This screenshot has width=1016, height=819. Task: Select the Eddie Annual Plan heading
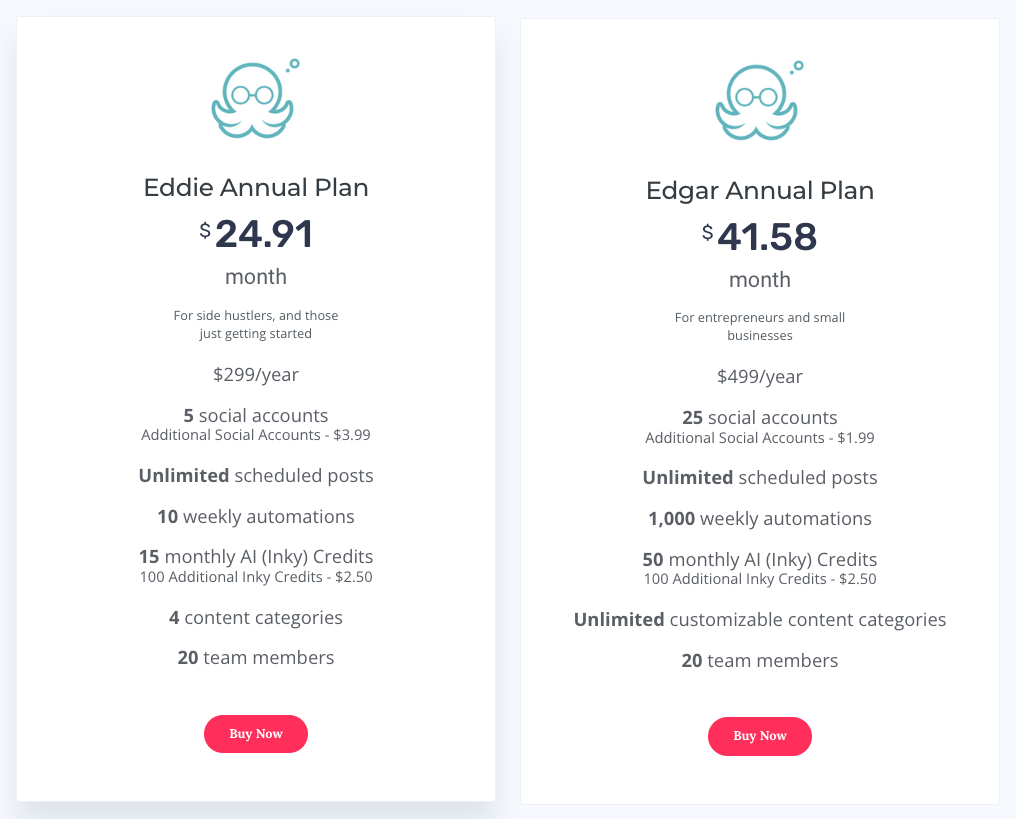pos(256,187)
